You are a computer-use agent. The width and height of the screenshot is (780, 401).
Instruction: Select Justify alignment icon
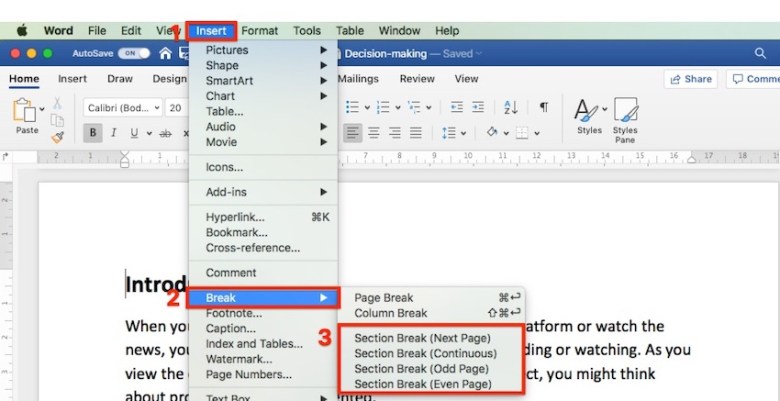coord(416,133)
